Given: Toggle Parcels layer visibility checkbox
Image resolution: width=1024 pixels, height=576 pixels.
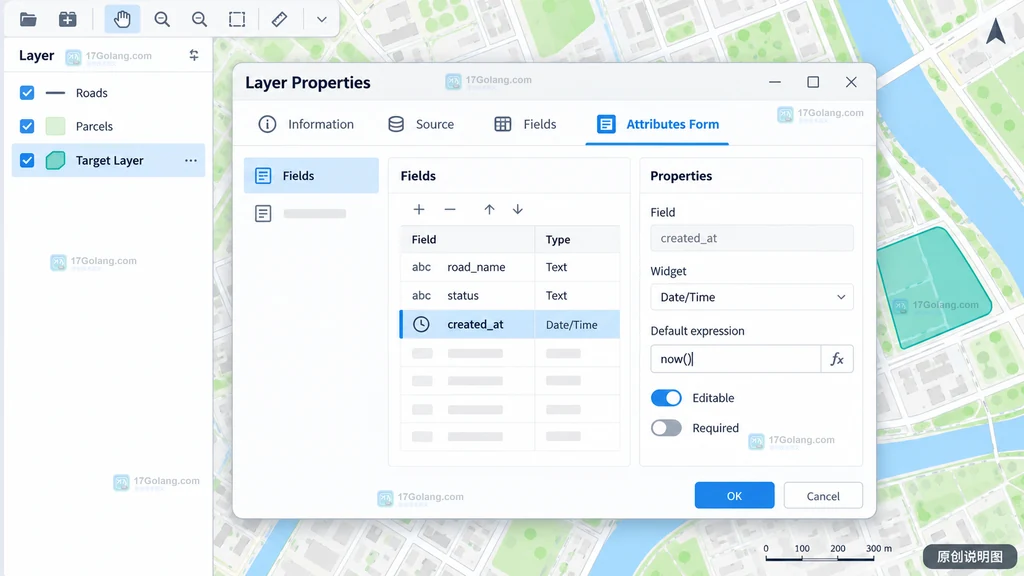Looking at the screenshot, I should pyautogui.click(x=27, y=126).
